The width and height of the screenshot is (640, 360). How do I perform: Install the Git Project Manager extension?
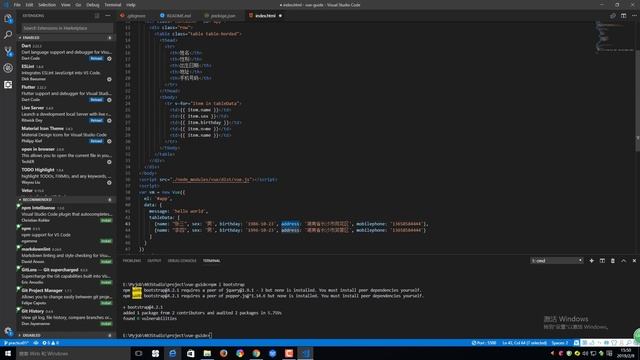[106, 303]
